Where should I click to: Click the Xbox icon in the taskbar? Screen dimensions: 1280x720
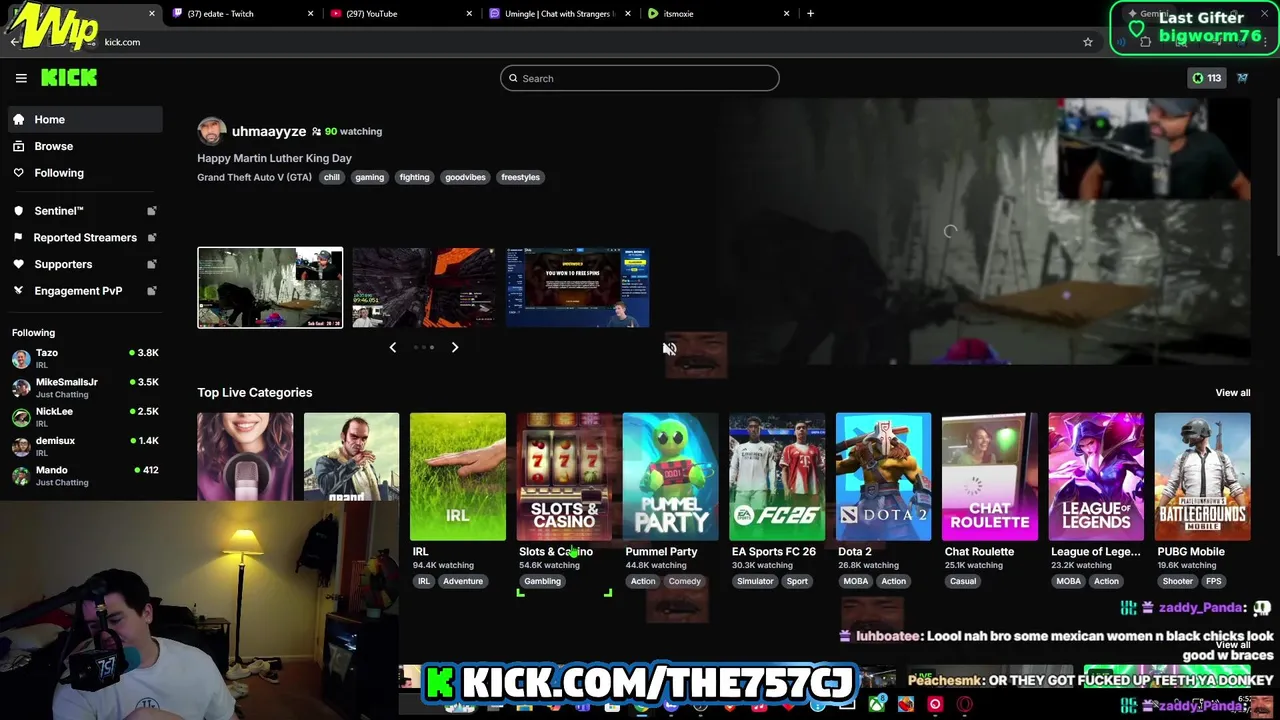pyautogui.click(x=877, y=704)
